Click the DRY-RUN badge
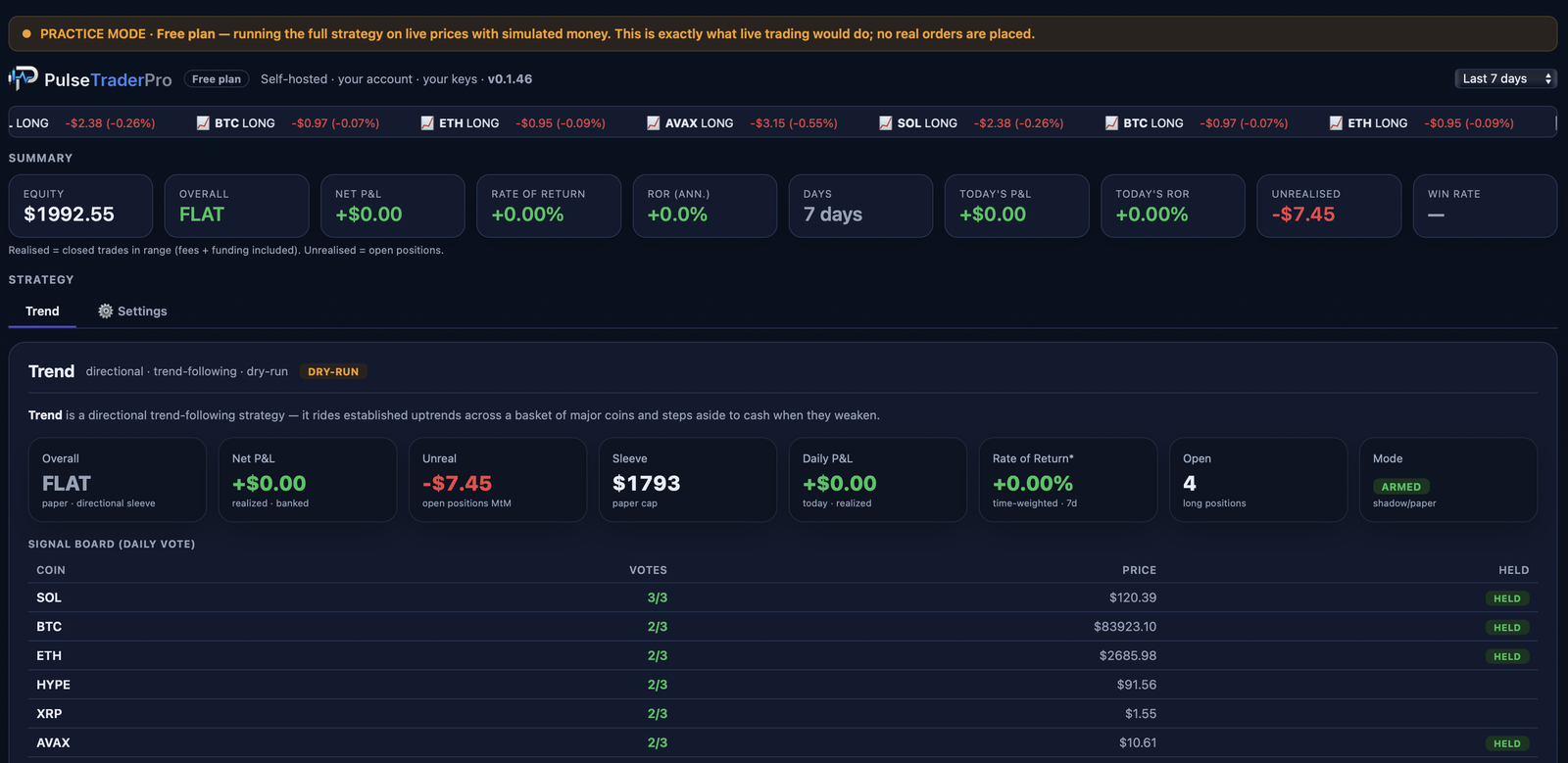Image resolution: width=1568 pixels, height=763 pixels. click(333, 372)
